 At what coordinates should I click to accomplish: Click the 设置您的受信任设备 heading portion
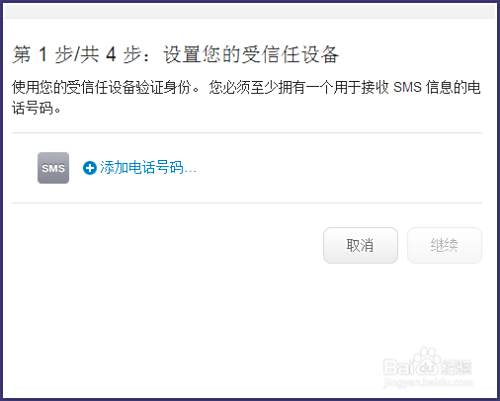(x=251, y=54)
